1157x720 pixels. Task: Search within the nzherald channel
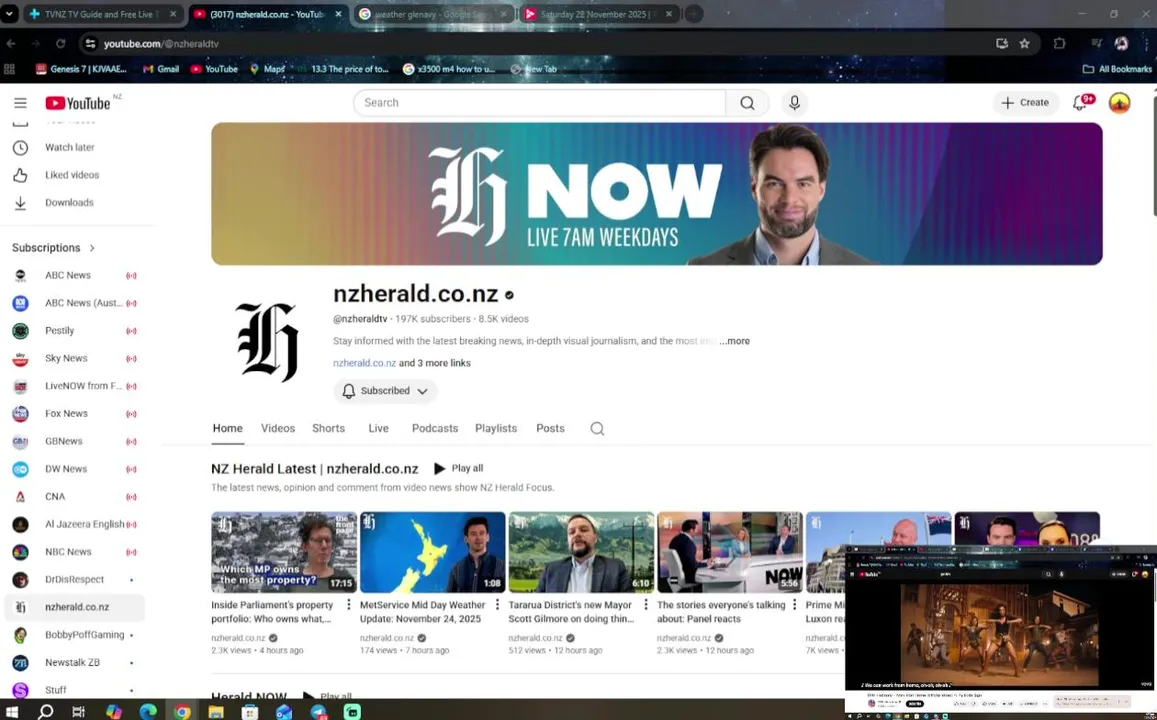597,429
